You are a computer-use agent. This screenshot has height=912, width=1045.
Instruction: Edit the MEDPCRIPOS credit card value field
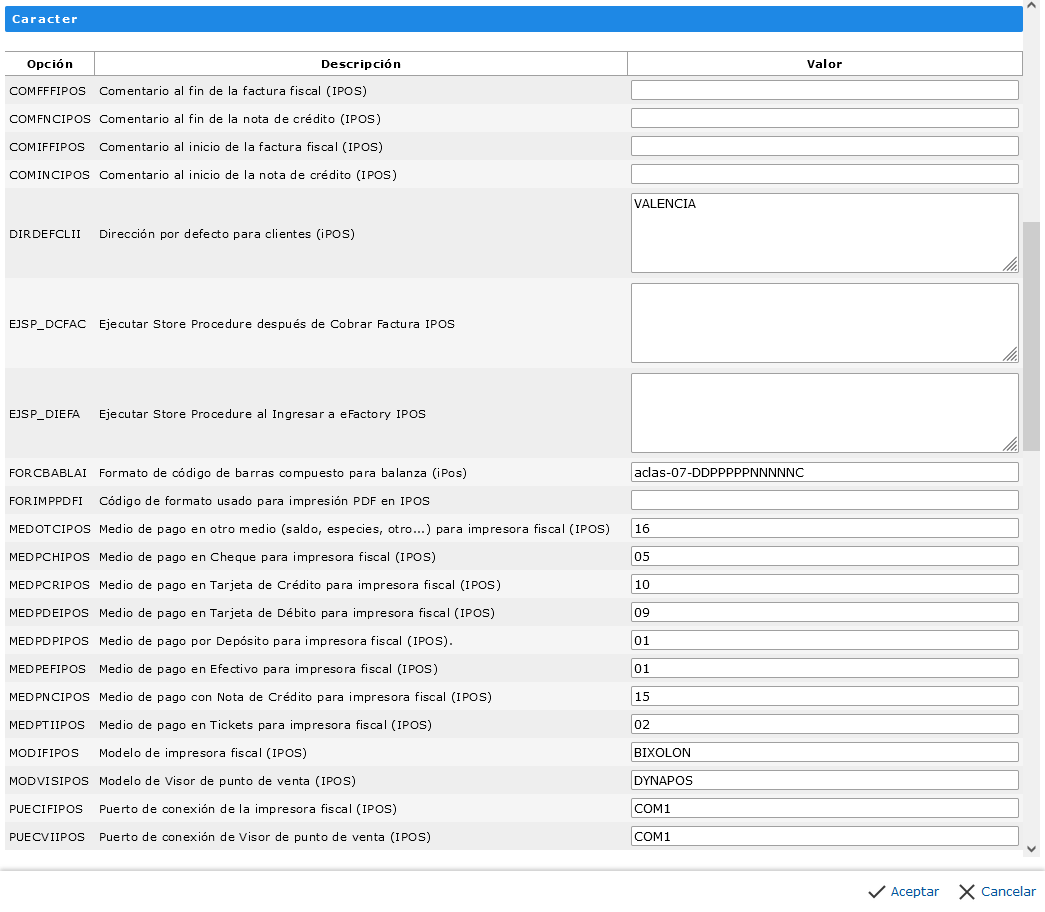pyautogui.click(x=824, y=584)
